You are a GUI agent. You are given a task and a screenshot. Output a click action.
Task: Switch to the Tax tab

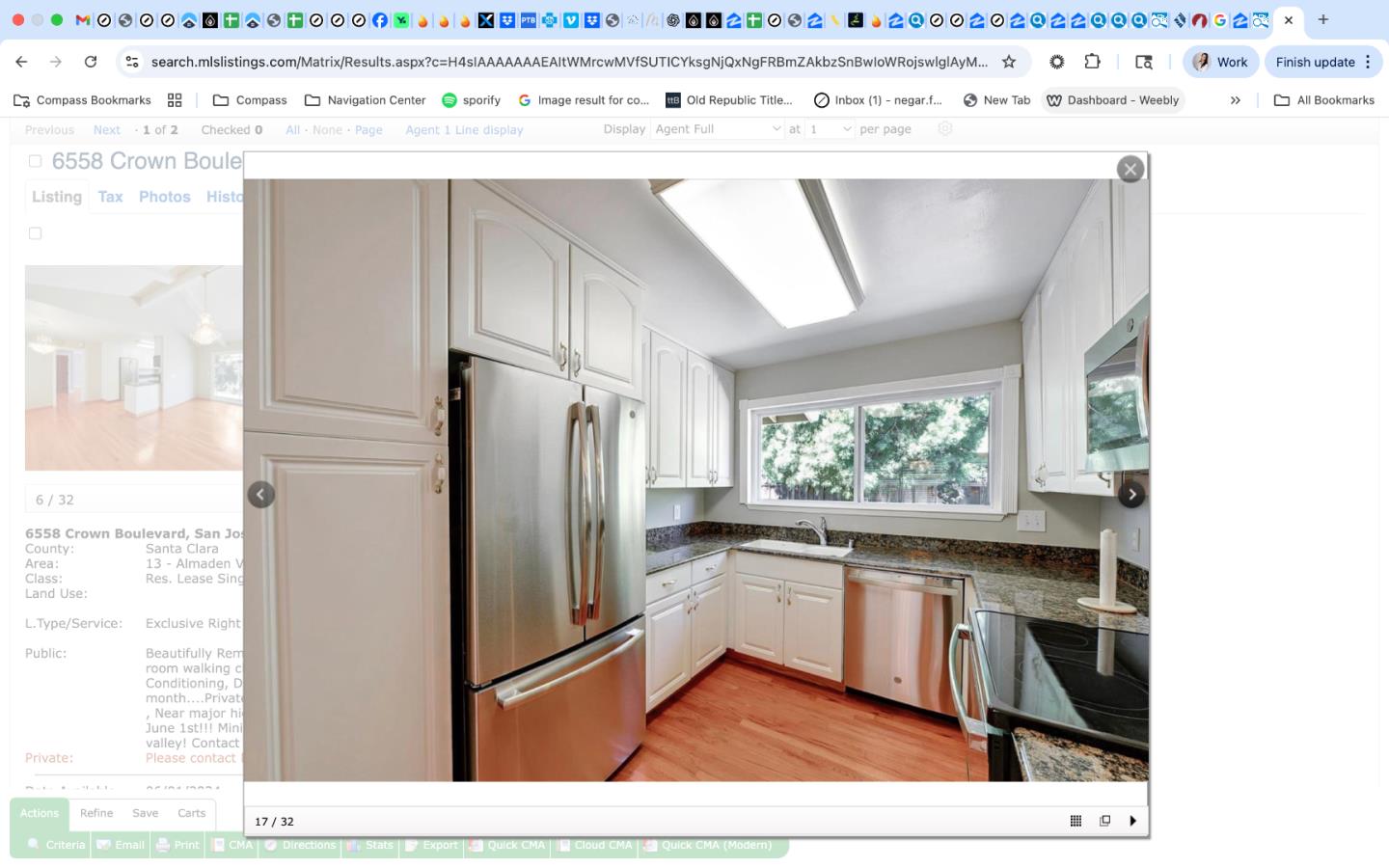tap(109, 196)
